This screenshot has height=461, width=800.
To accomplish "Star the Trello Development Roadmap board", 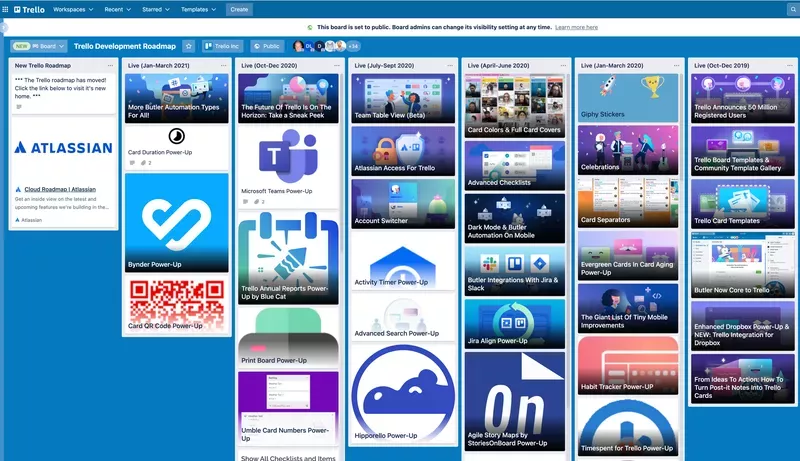I will click(x=188, y=46).
